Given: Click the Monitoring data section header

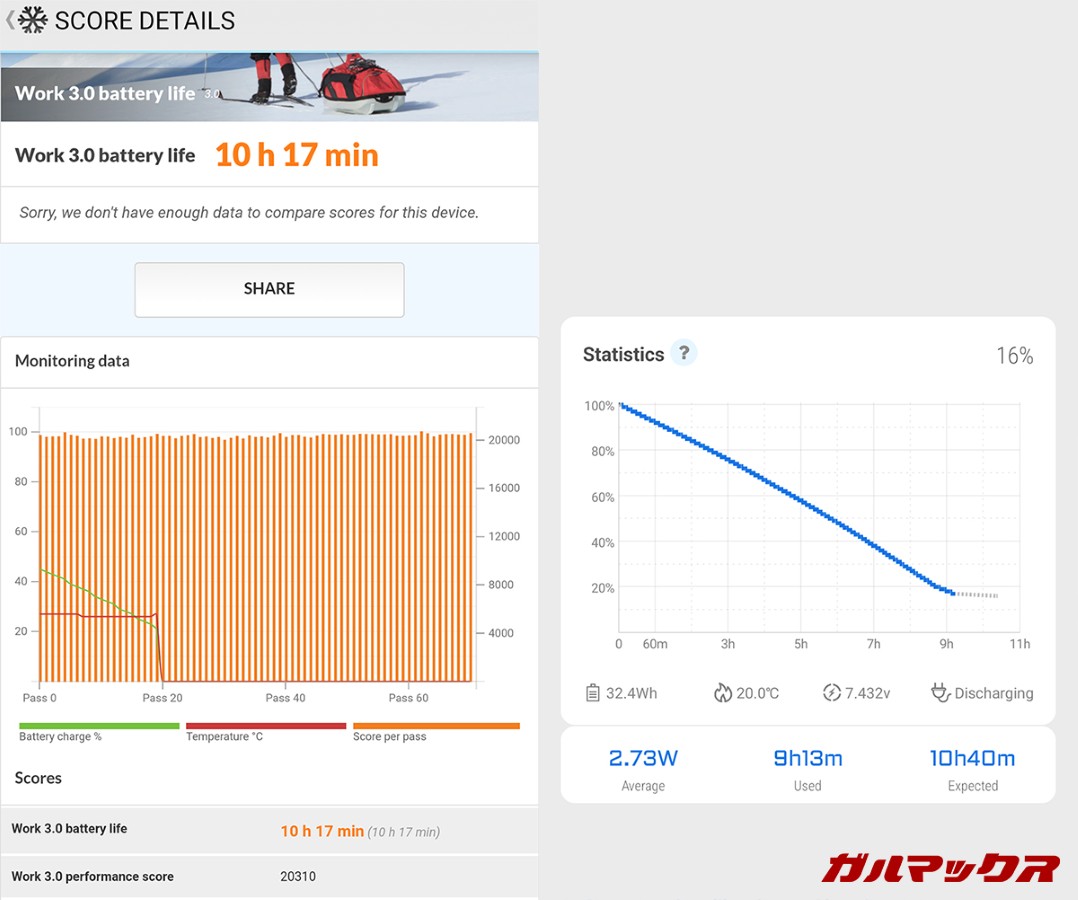Looking at the screenshot, I should coord(72,361).
